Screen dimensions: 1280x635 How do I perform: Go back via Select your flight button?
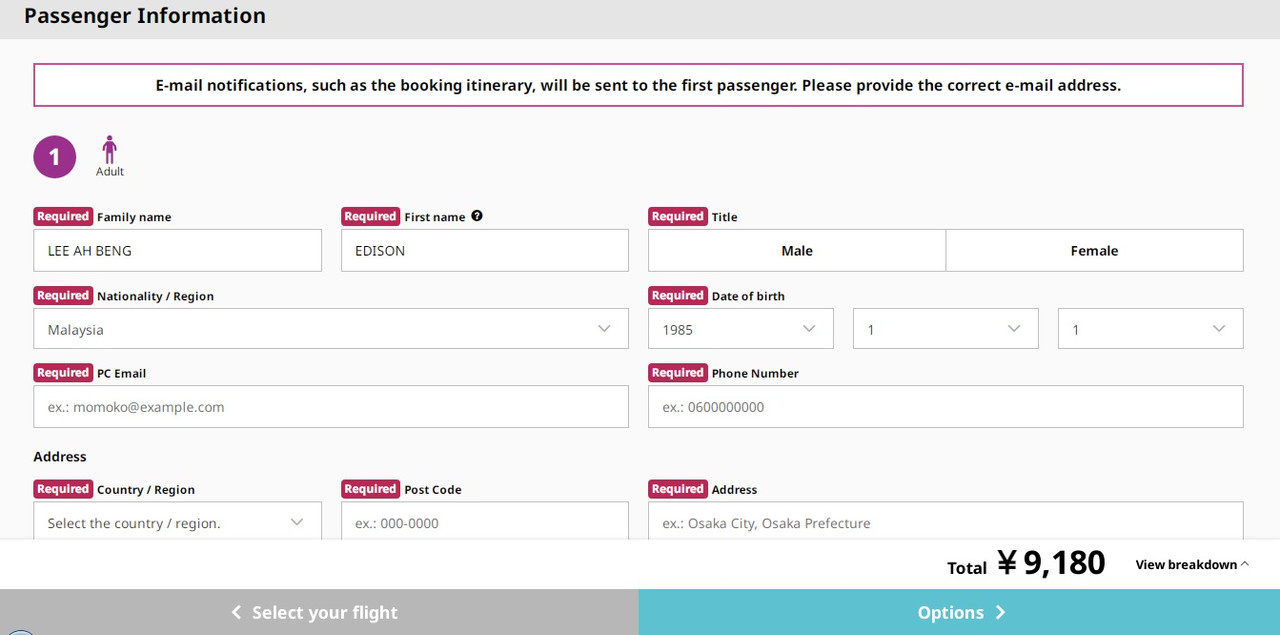click(x=319, y=612)
